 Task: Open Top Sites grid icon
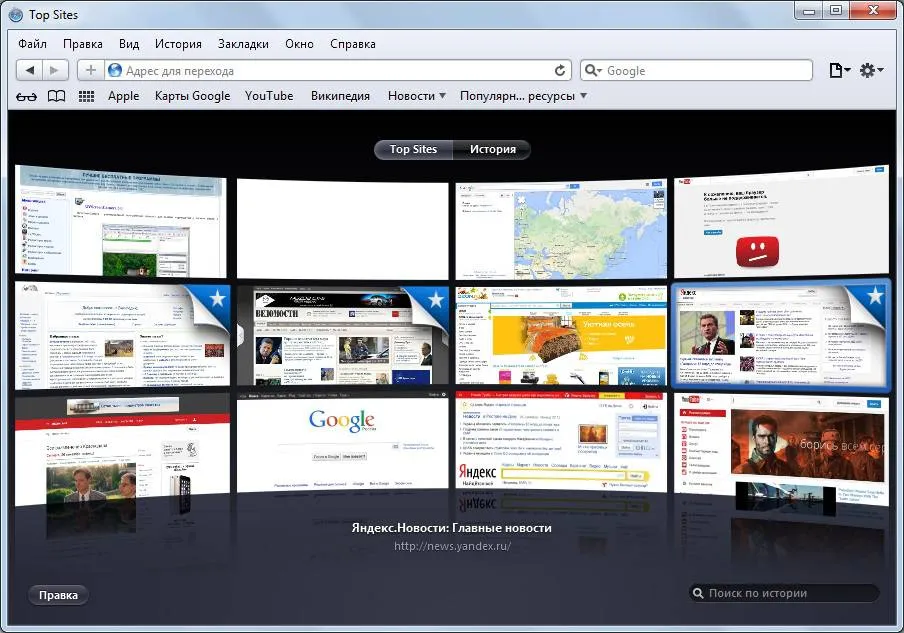click(x=86, y=96)
